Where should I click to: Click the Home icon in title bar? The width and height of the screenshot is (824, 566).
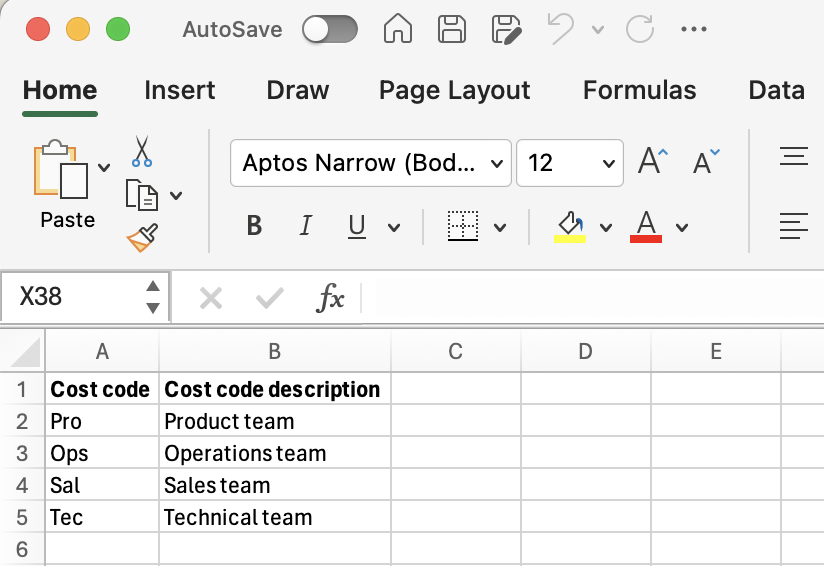tap(398, 30)
